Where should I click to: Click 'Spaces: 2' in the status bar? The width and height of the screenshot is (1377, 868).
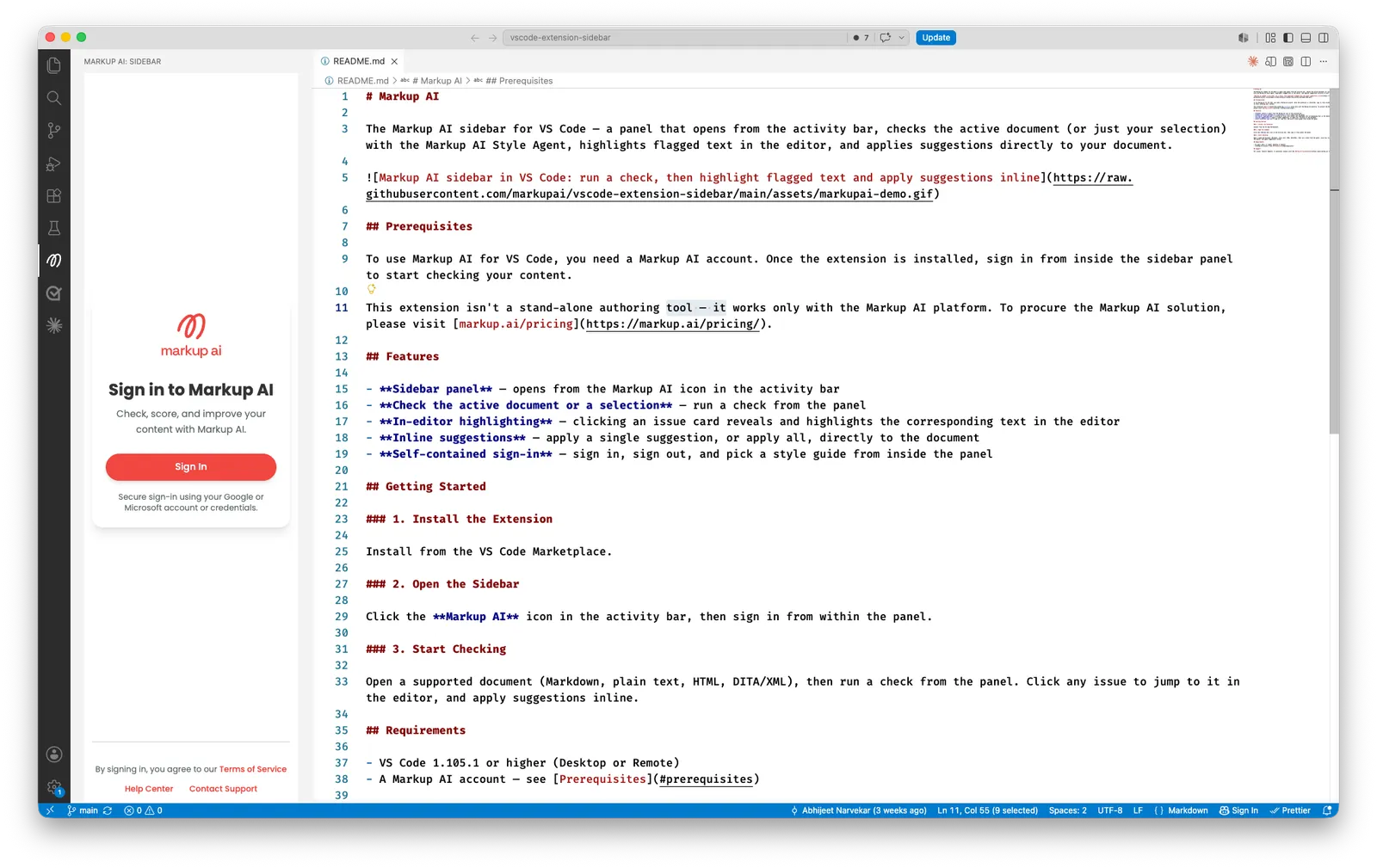[x=1067, y=810]
